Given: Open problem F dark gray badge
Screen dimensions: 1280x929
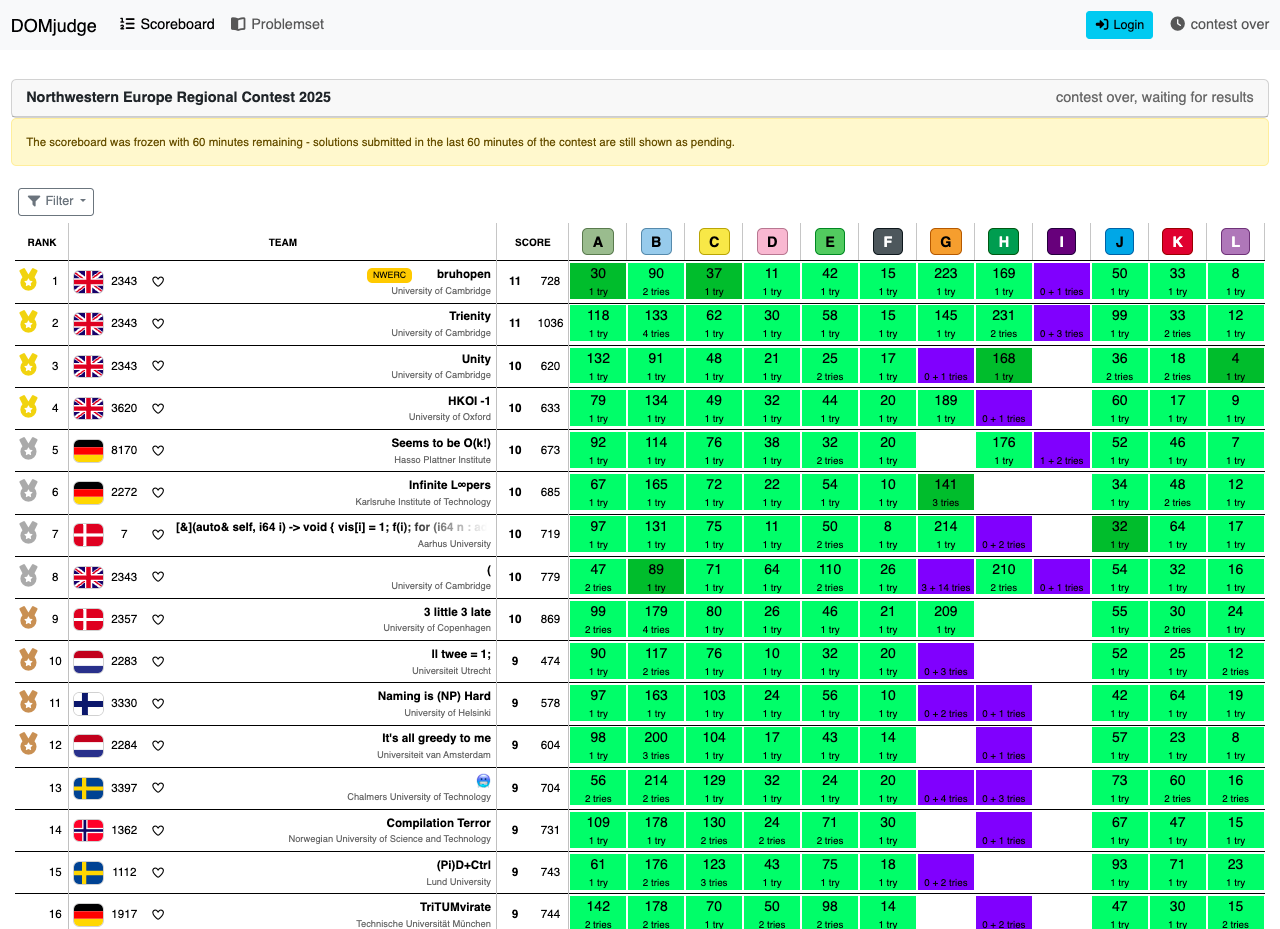Looking at the screenshot, I should [x=888, y=241].
